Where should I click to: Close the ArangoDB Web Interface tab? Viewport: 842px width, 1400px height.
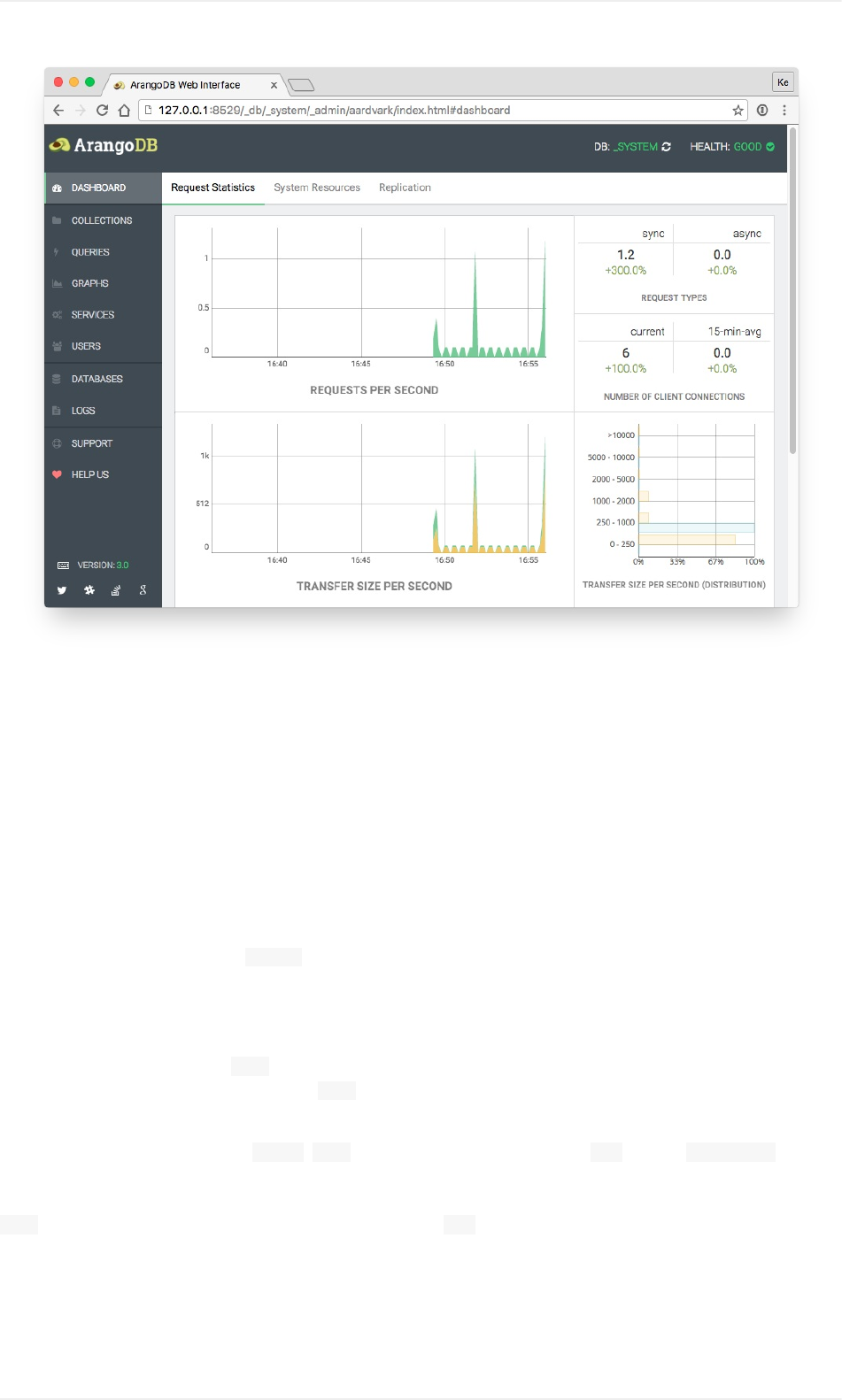274,86
